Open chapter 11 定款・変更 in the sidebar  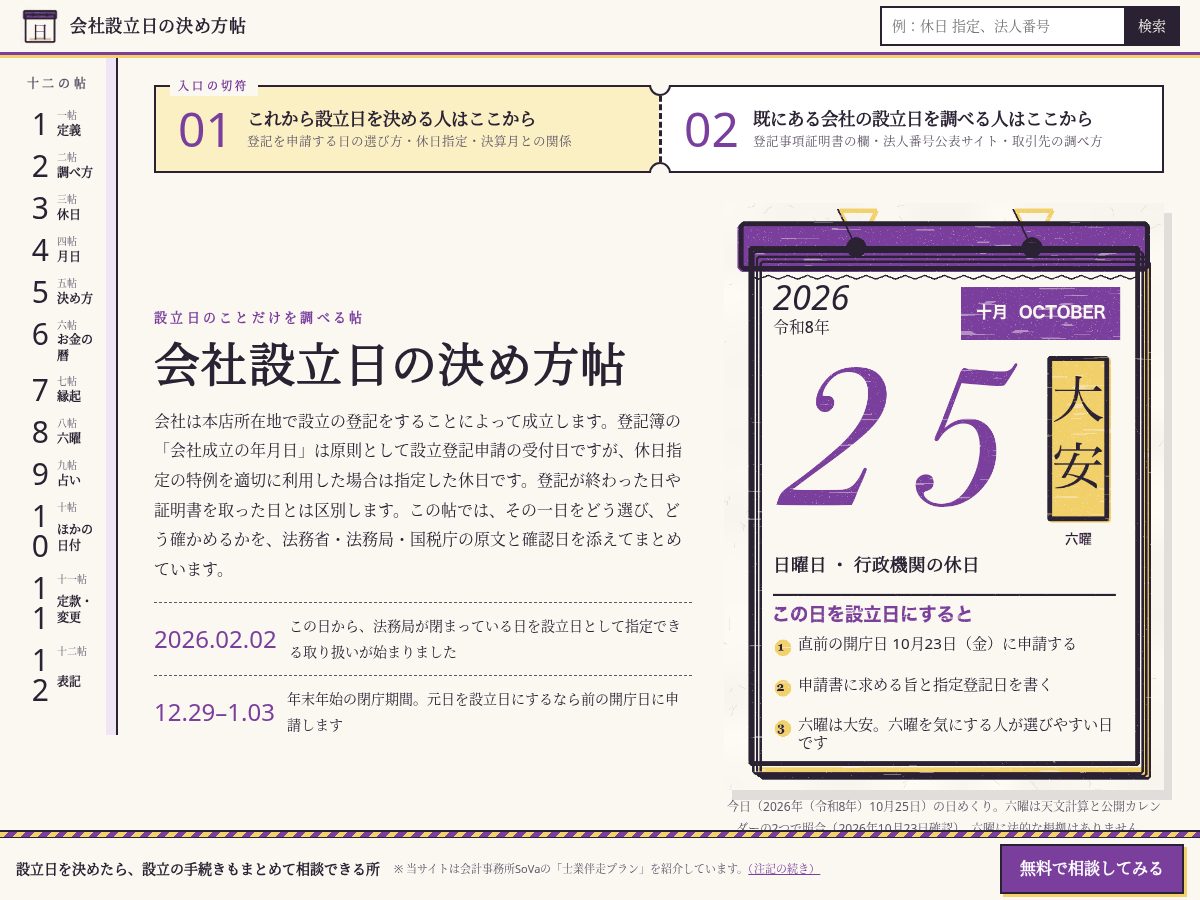click(x=62, y=603)
